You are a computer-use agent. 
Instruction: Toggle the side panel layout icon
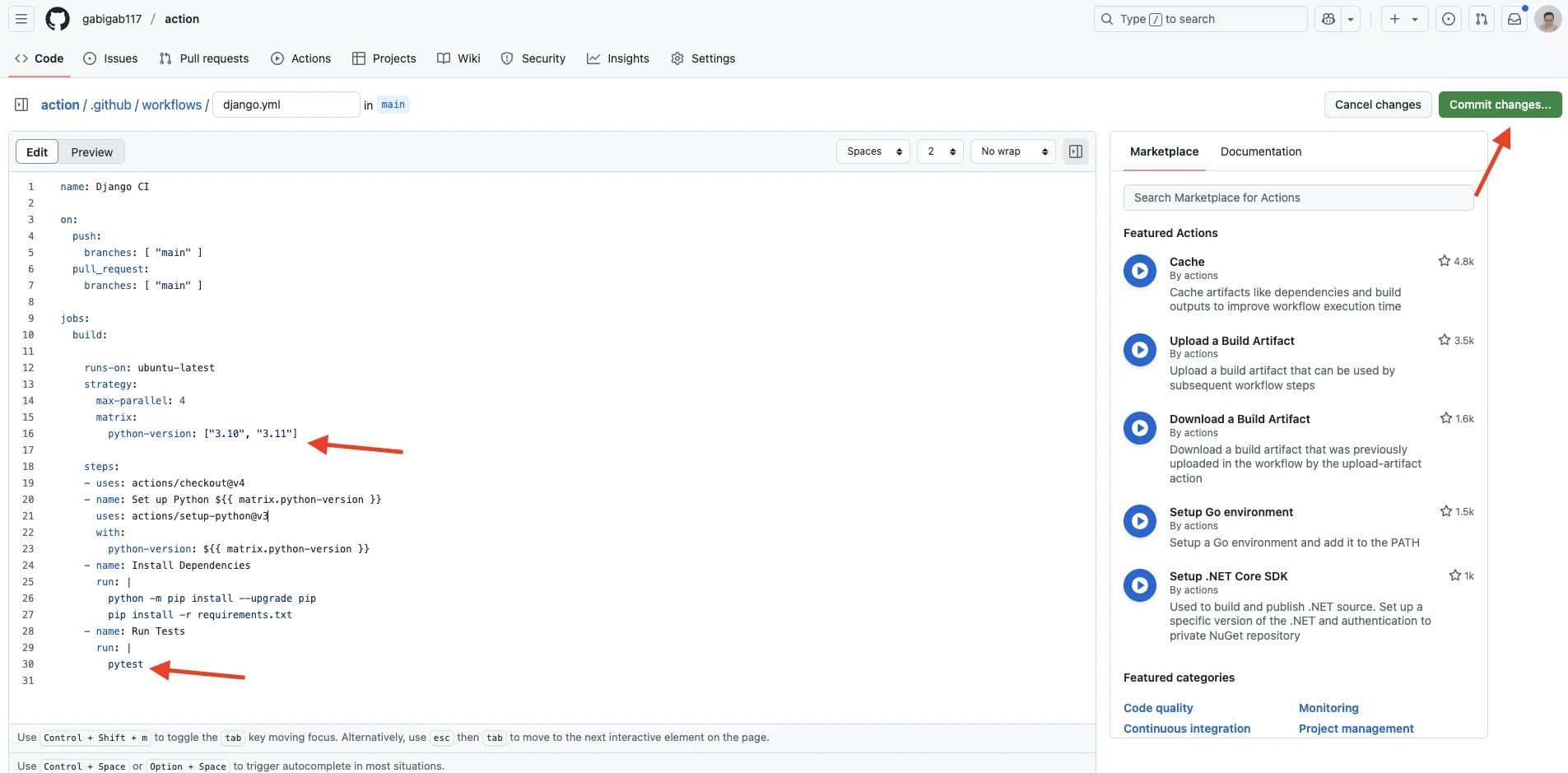click(1076, 151)
